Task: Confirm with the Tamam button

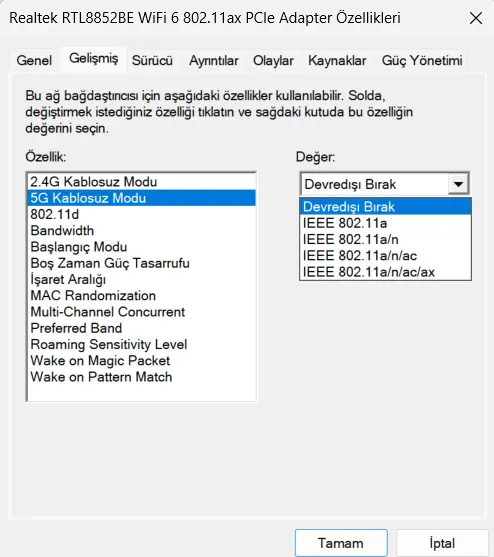Action: tap(341, 543)
